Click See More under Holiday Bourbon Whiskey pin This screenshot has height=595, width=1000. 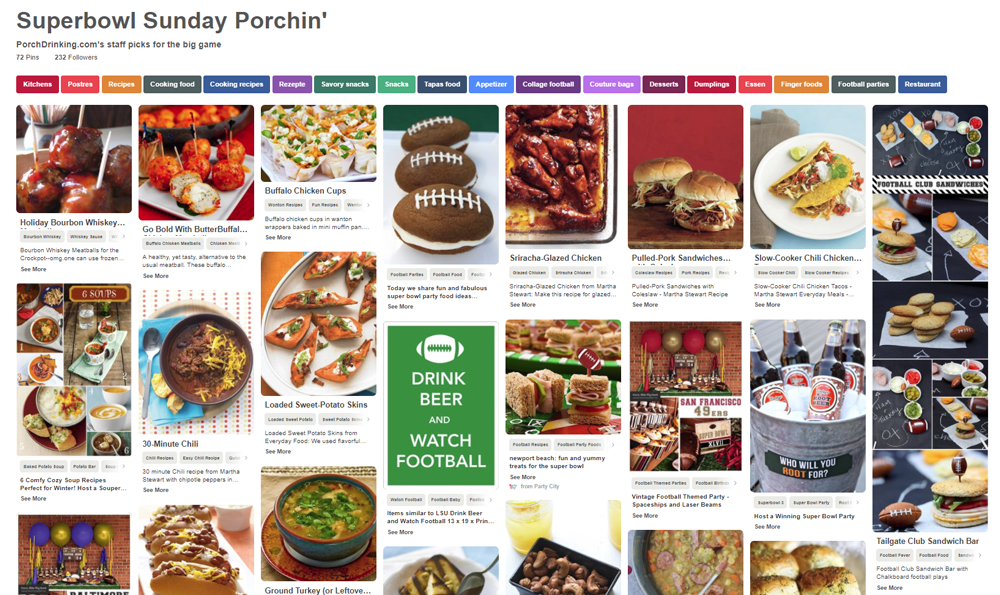tap(33, 269)
